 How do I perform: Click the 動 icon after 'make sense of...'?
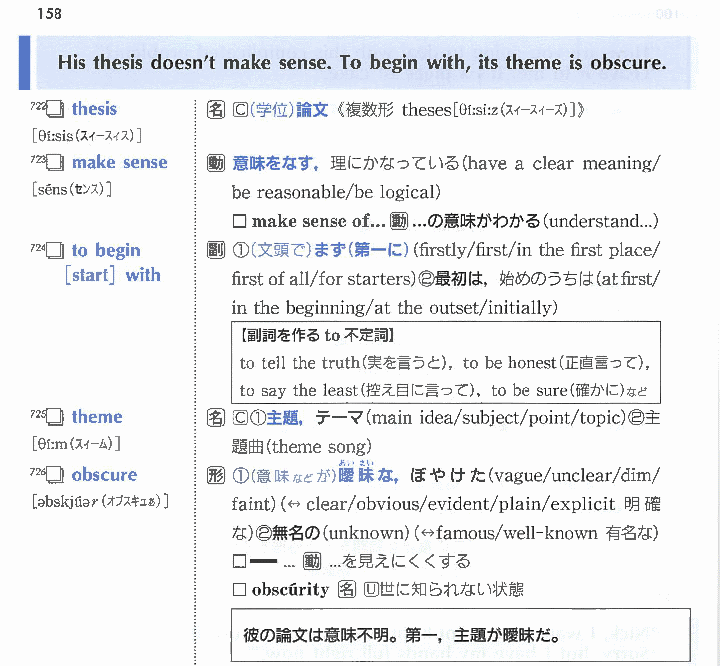tap(399, 221)
